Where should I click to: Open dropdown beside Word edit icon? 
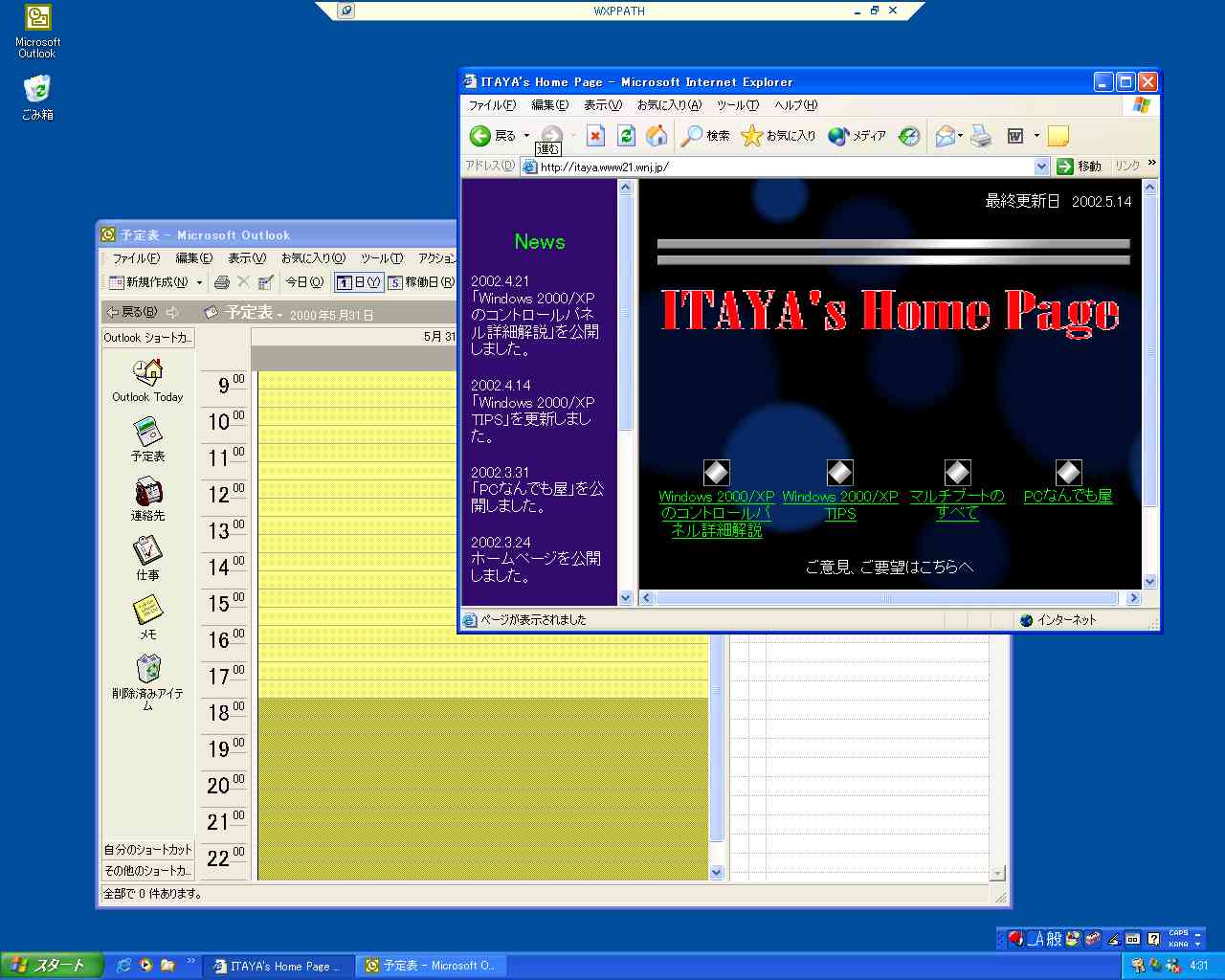1036,136
